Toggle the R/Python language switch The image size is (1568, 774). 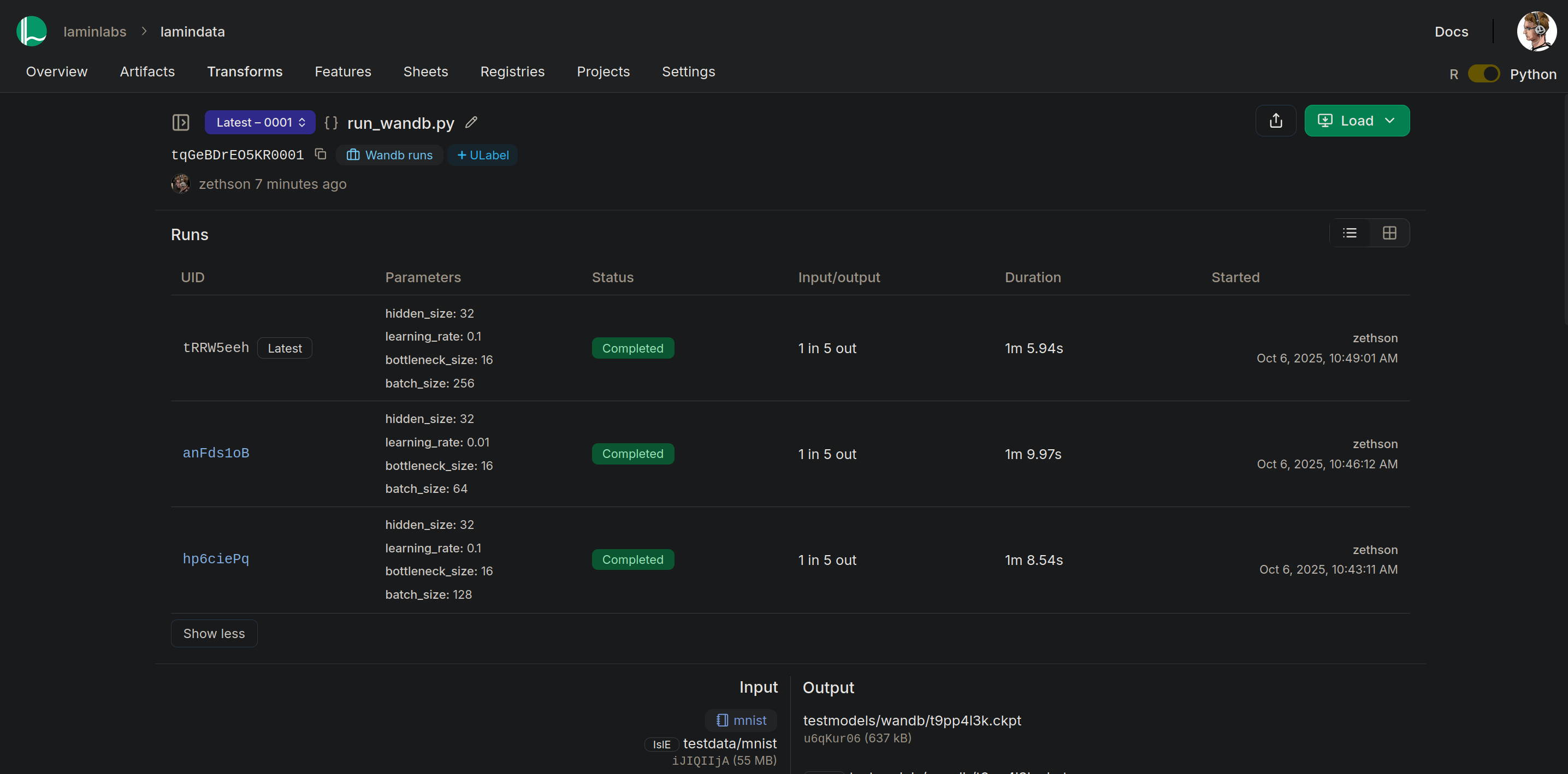1483,74
